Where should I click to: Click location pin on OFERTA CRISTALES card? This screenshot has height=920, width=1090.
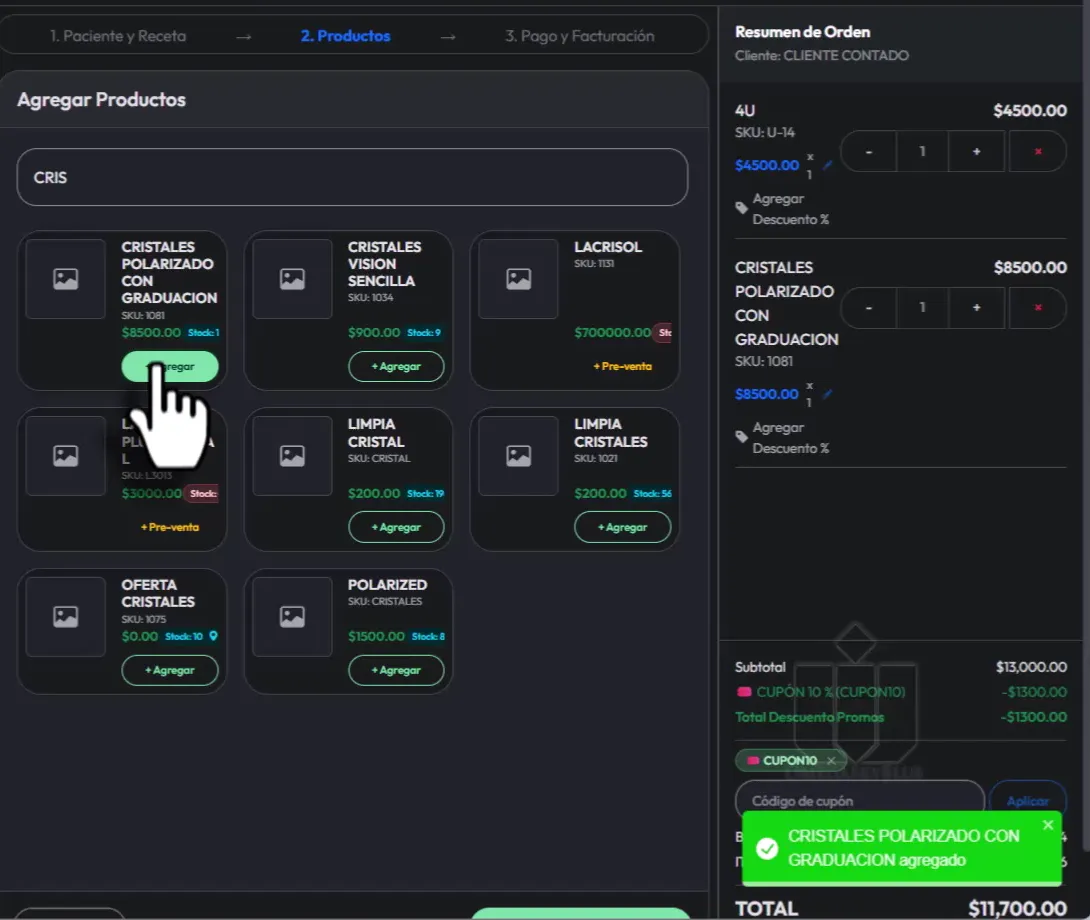213,636
